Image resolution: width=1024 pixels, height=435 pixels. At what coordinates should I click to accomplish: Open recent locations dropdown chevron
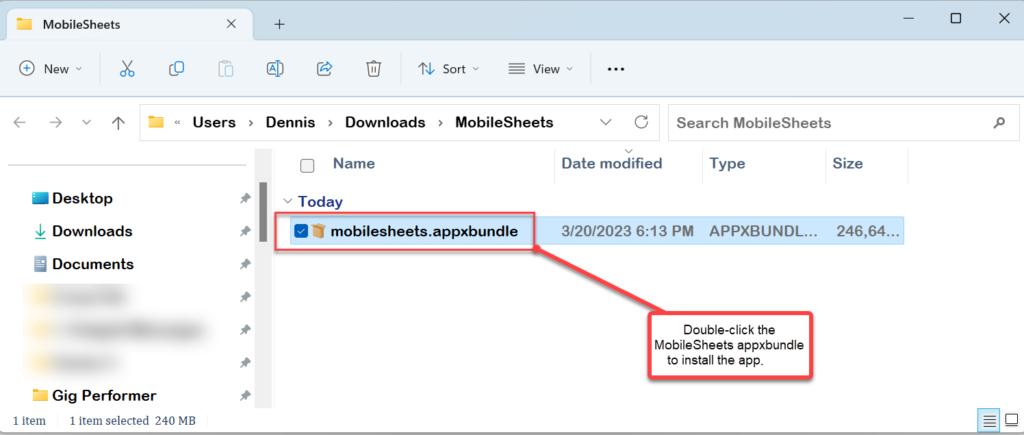click(86, 122)
